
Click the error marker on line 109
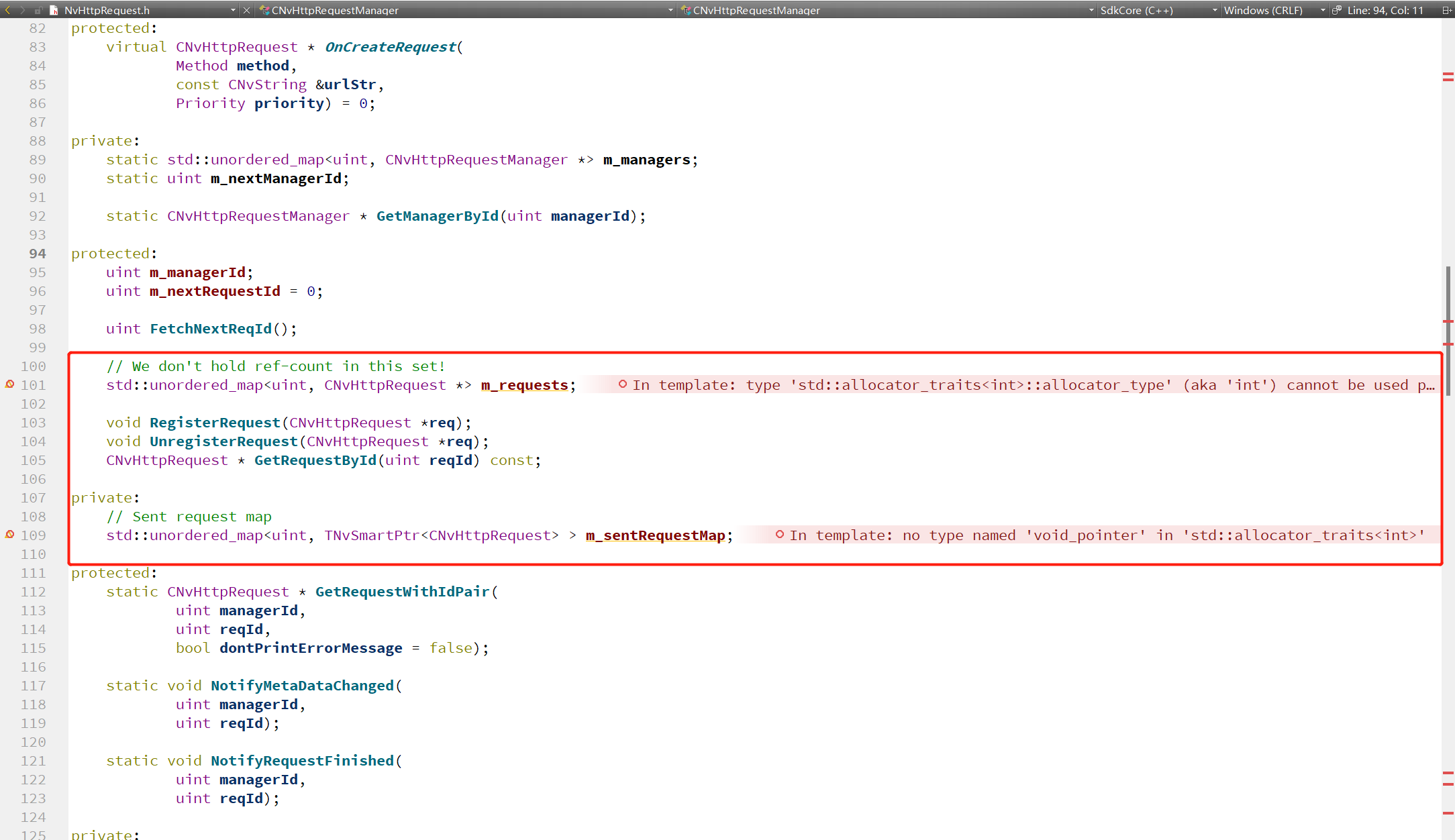[9, 535]
